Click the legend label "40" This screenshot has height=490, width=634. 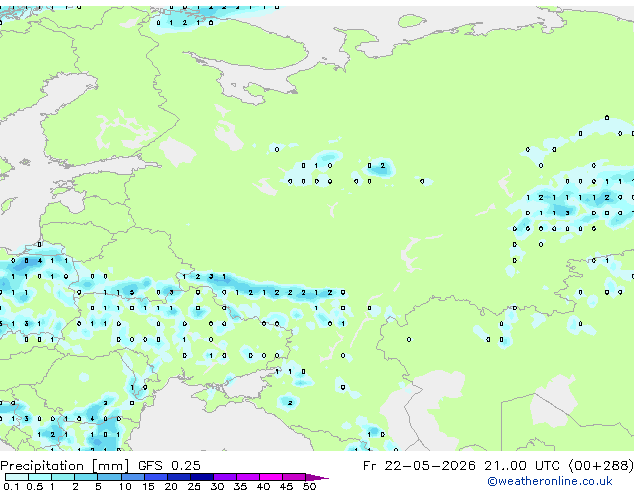[263, 486]
